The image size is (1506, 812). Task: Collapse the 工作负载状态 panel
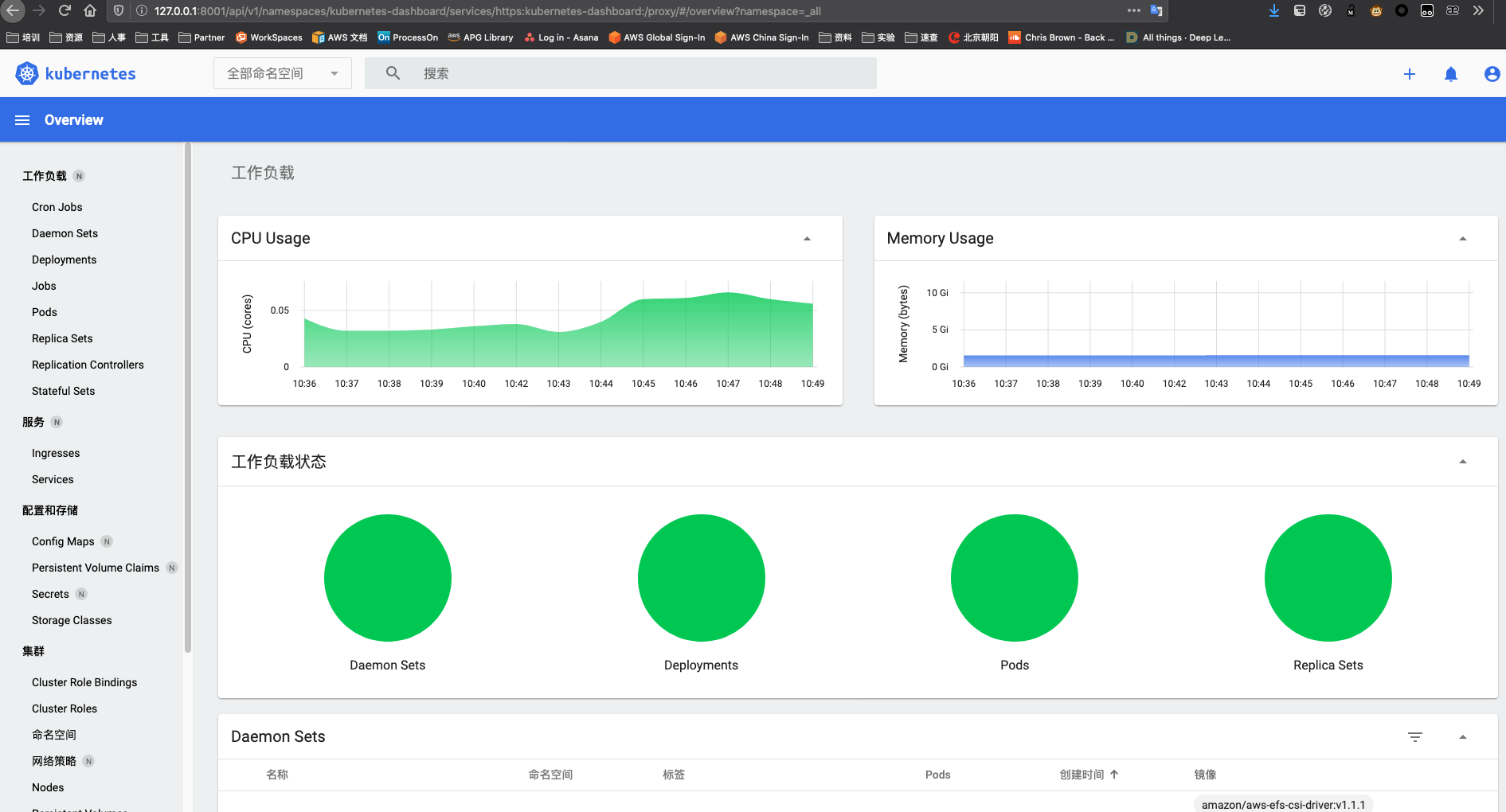coord(1462,462)
